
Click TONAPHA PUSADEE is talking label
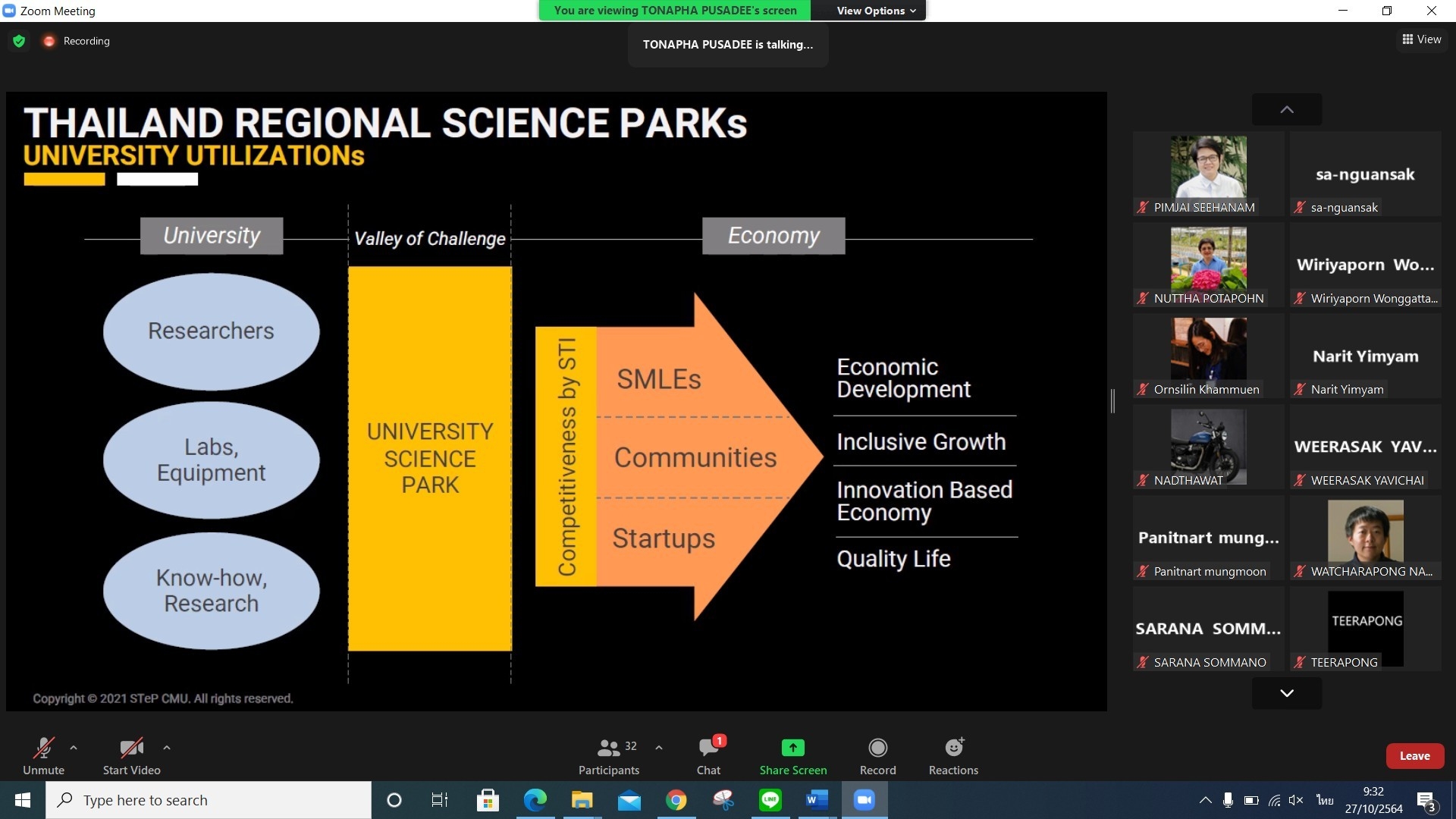(728, 45)
